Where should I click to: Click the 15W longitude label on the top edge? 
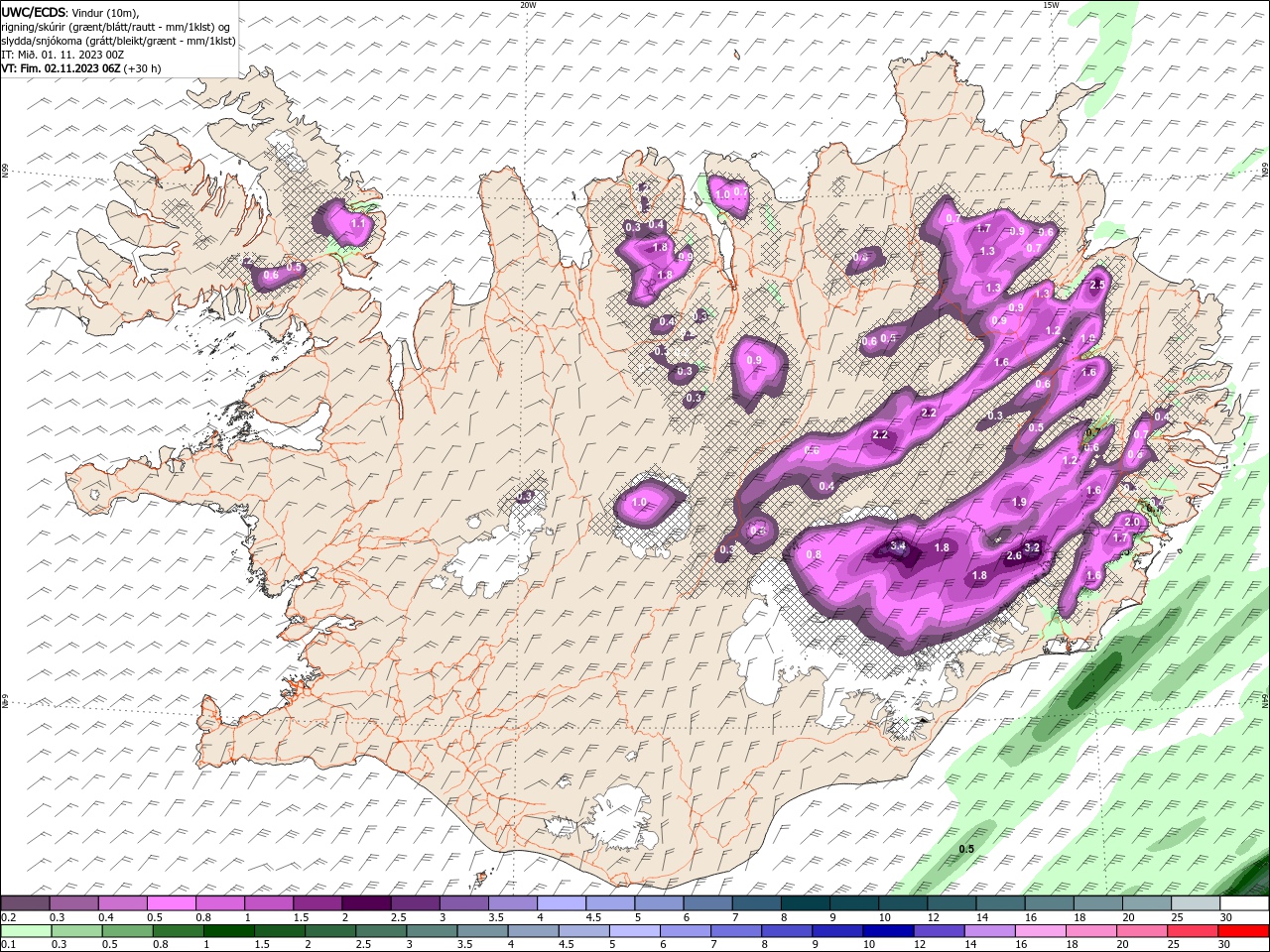pos(1051,5)
